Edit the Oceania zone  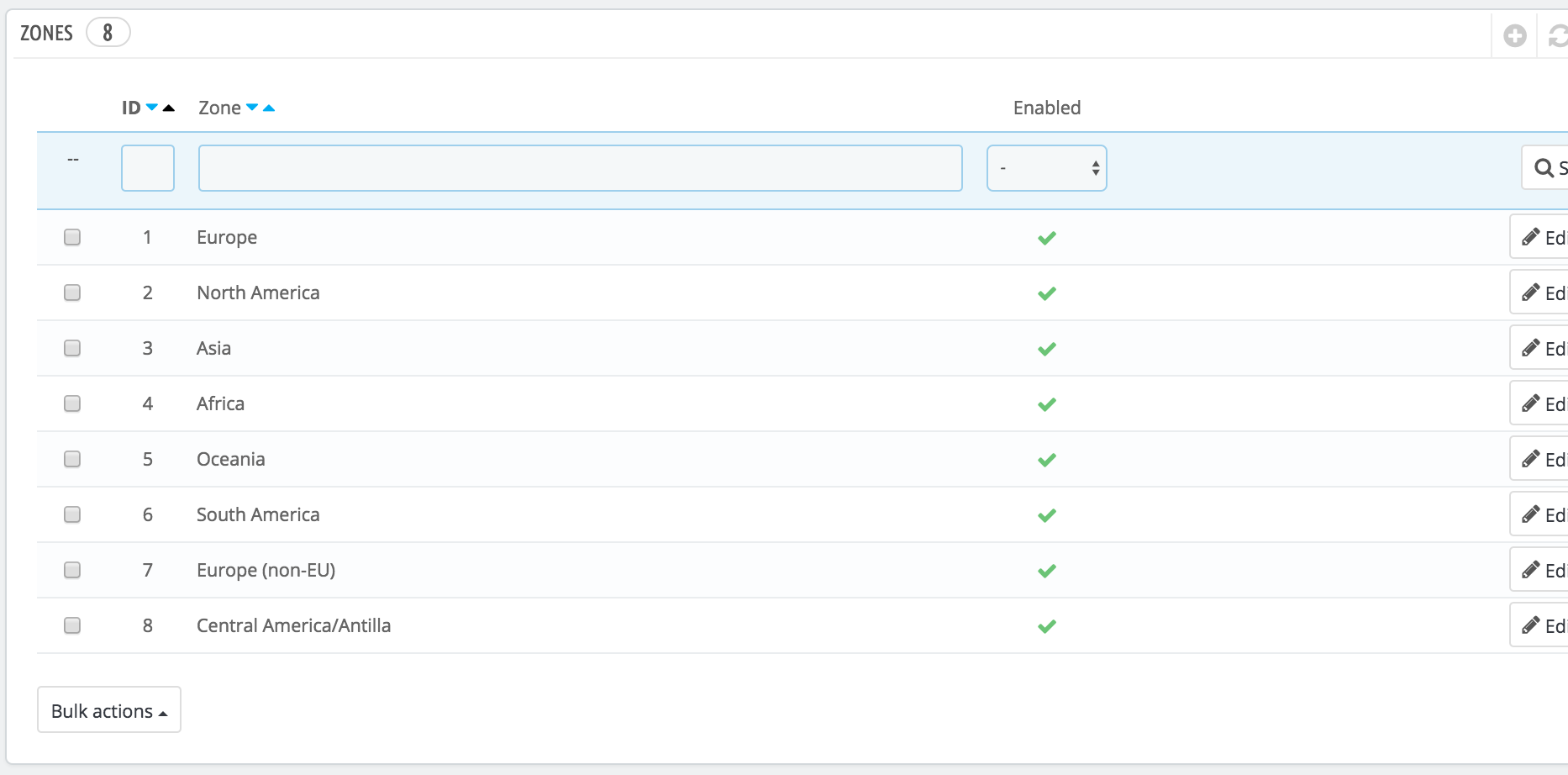point(1542,459)
